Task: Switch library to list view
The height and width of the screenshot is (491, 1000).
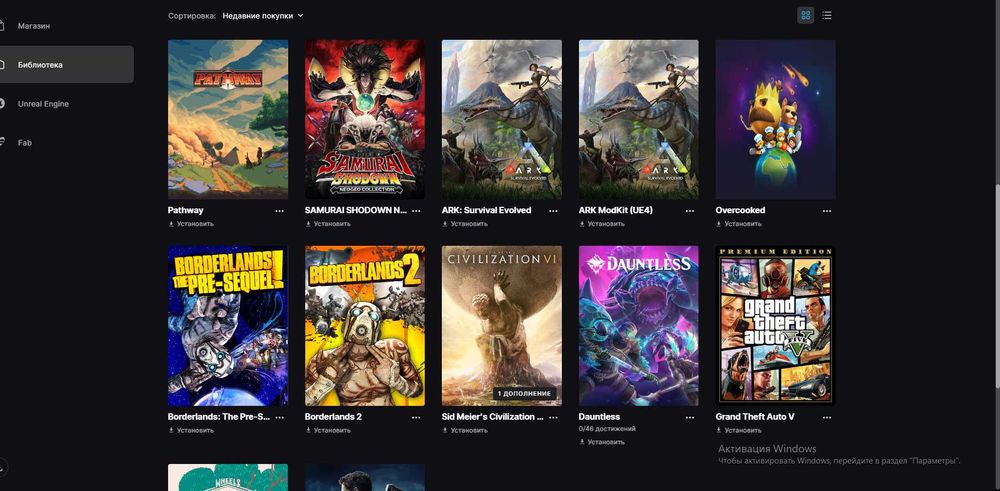Action: click(827, 15)
